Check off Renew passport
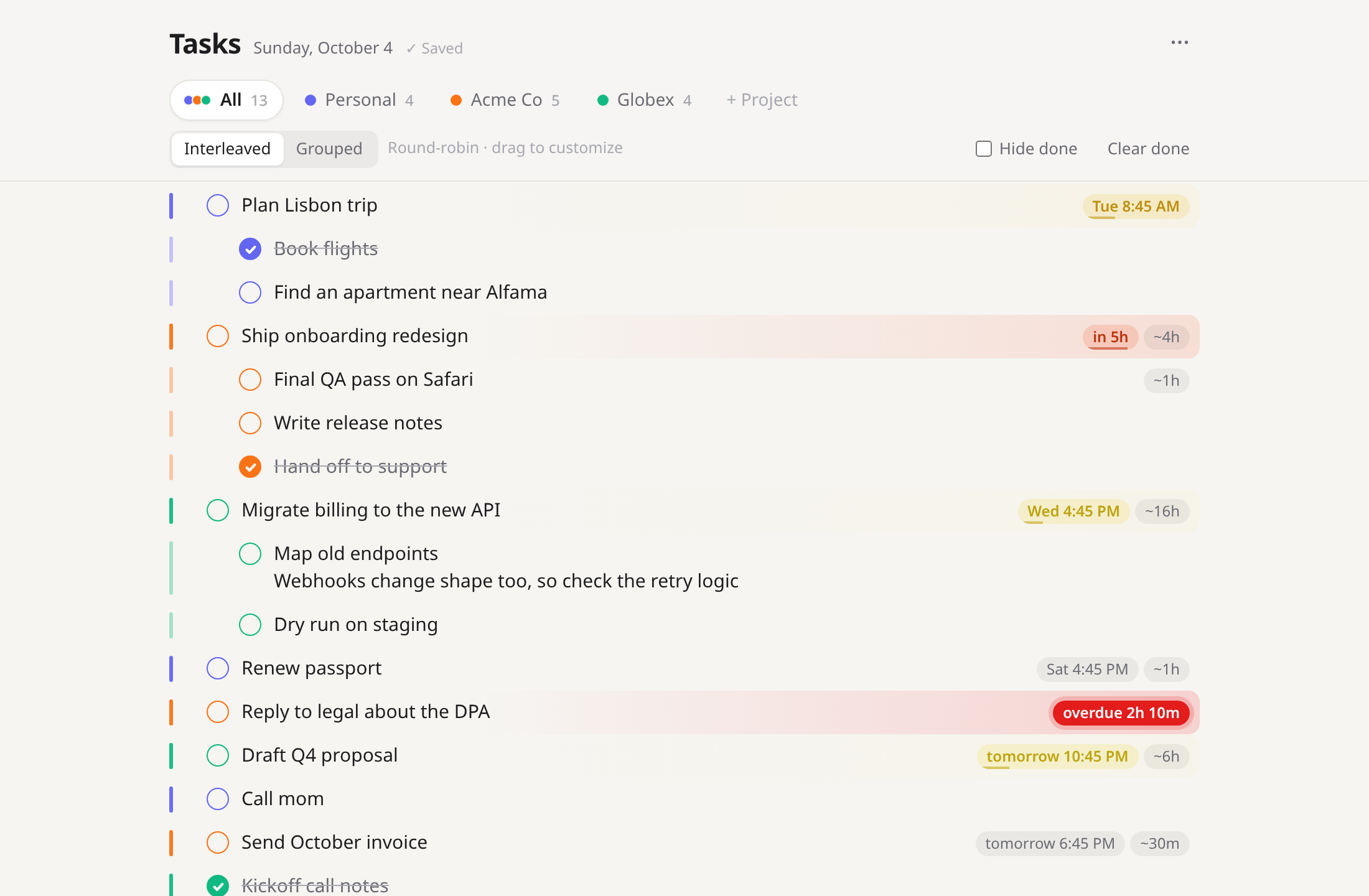Viewport: 1369px width, 896px height. pos(218,668)
